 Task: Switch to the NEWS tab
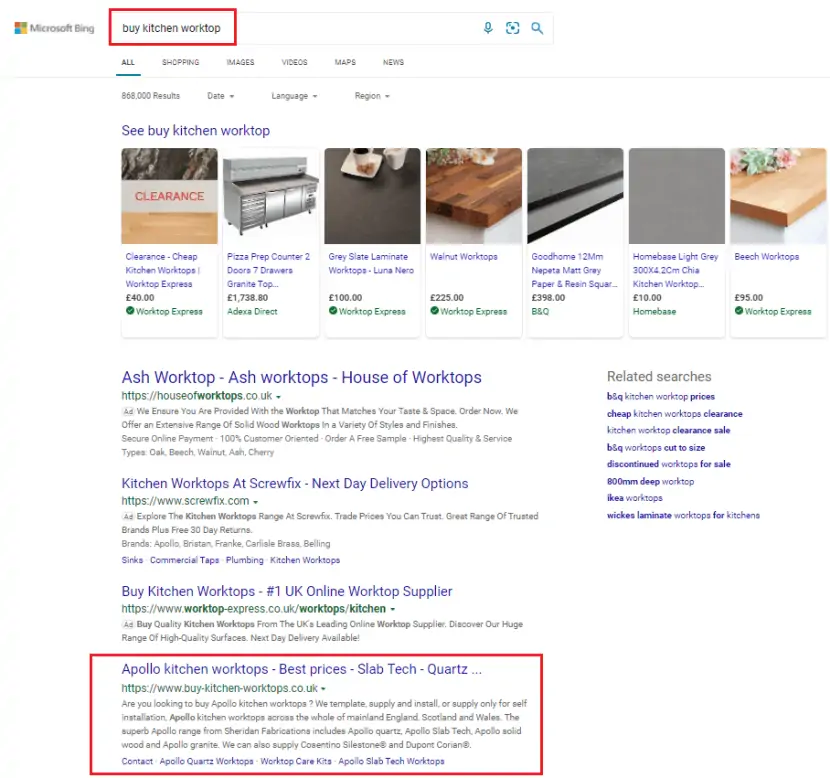coord(393,62)
